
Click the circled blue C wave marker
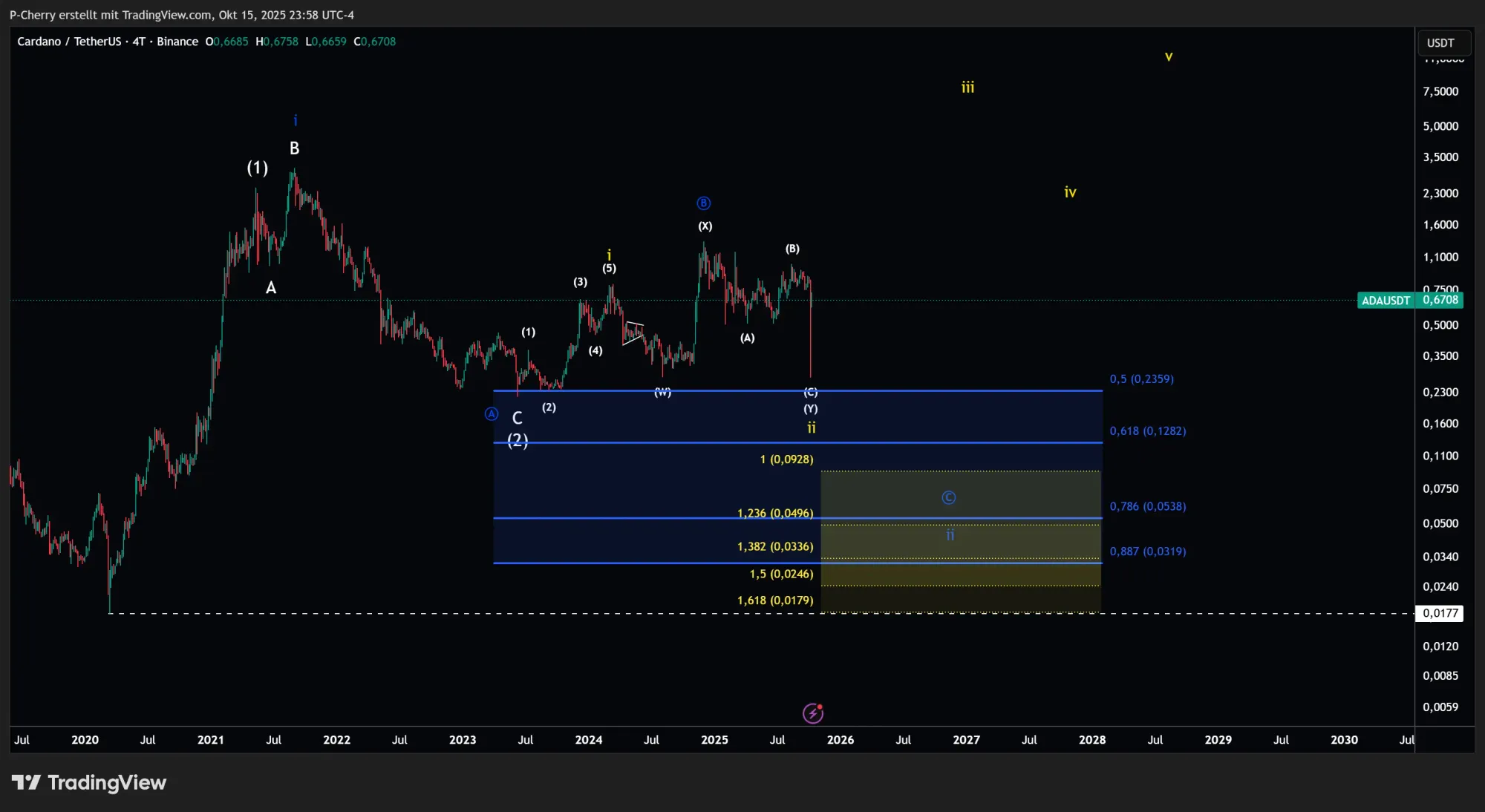(x=949, y=498)
